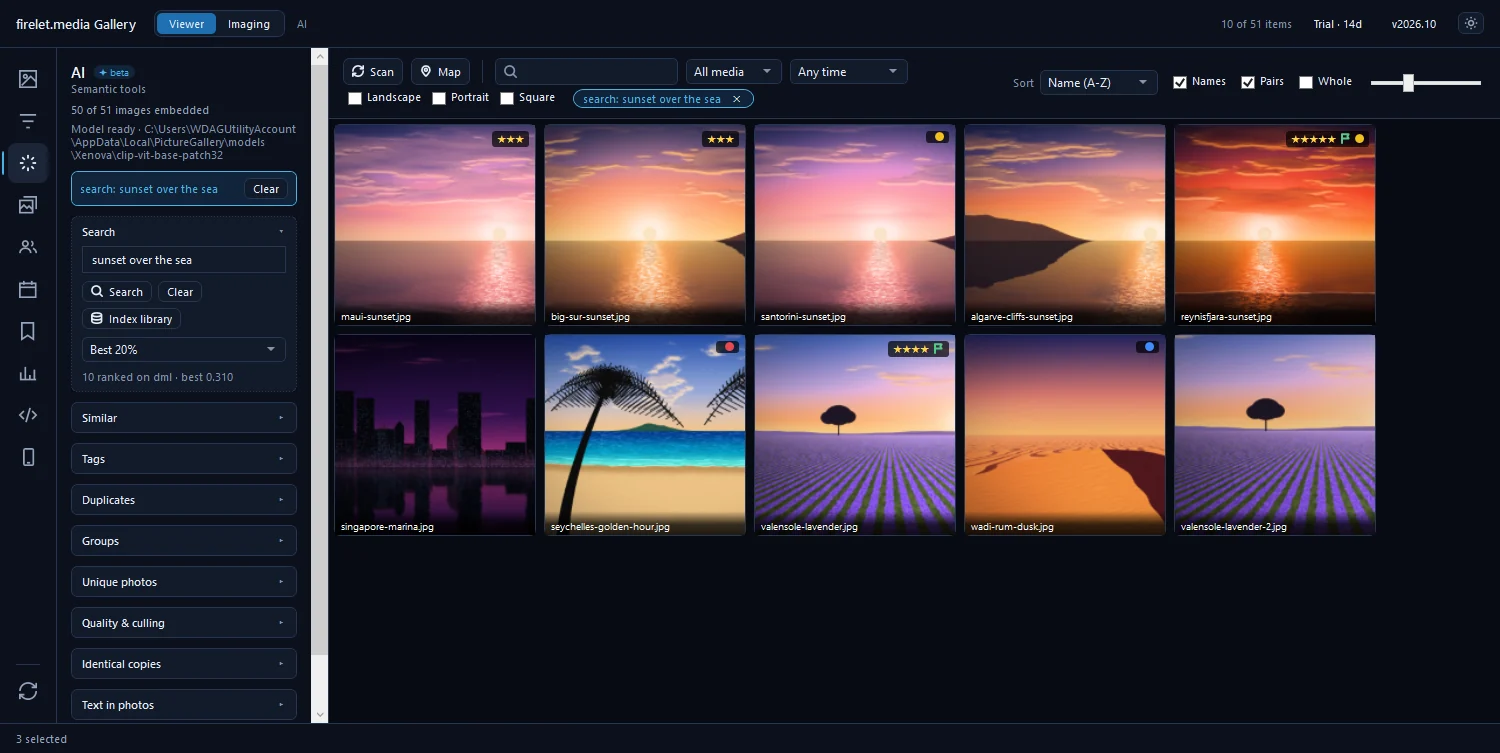
Task: Open the Any time dropdown
Action: click(x=848, y=72)
